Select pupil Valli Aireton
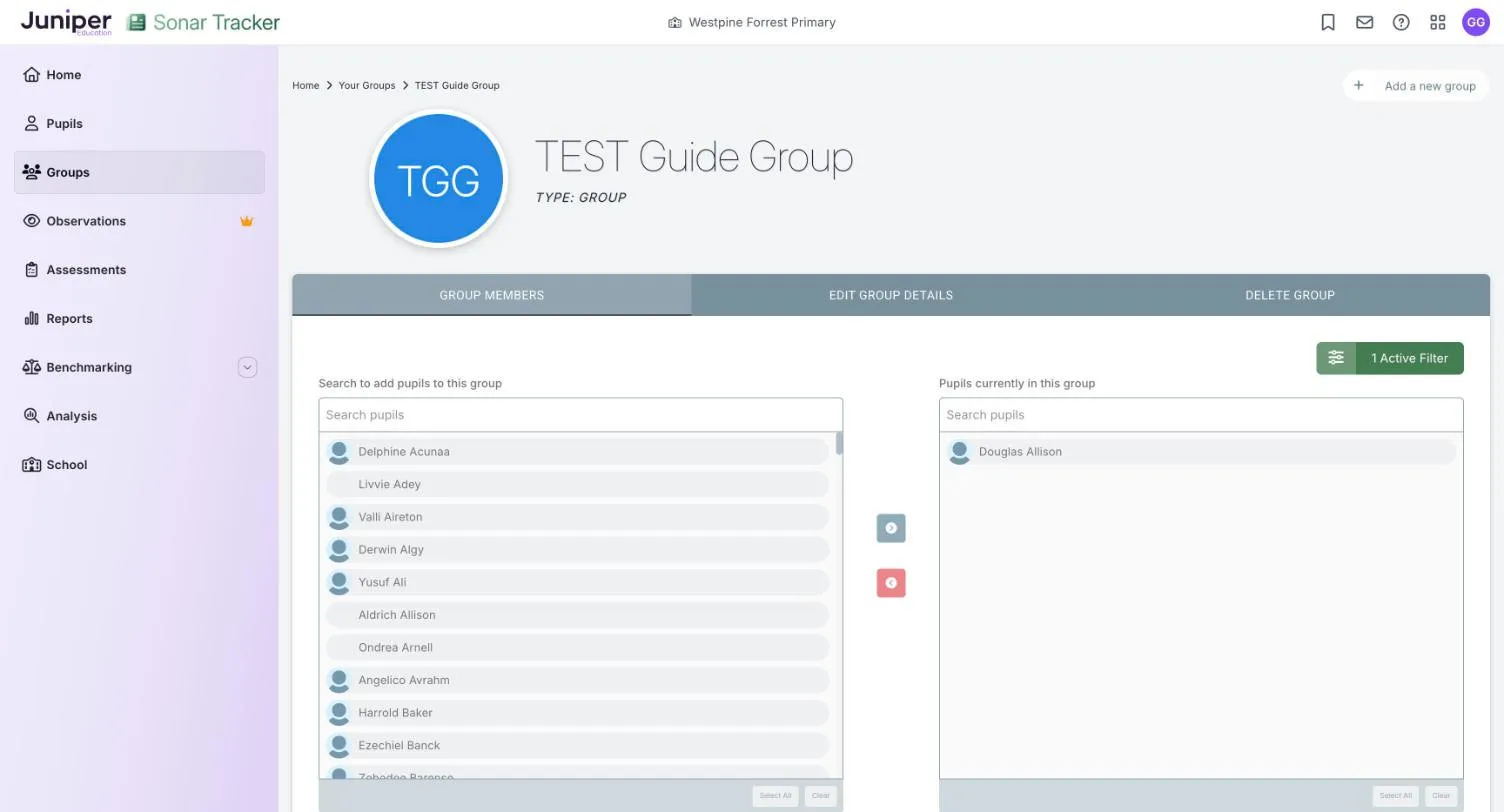The width and height of the screenshot is (1504, 812). [577, 517]
